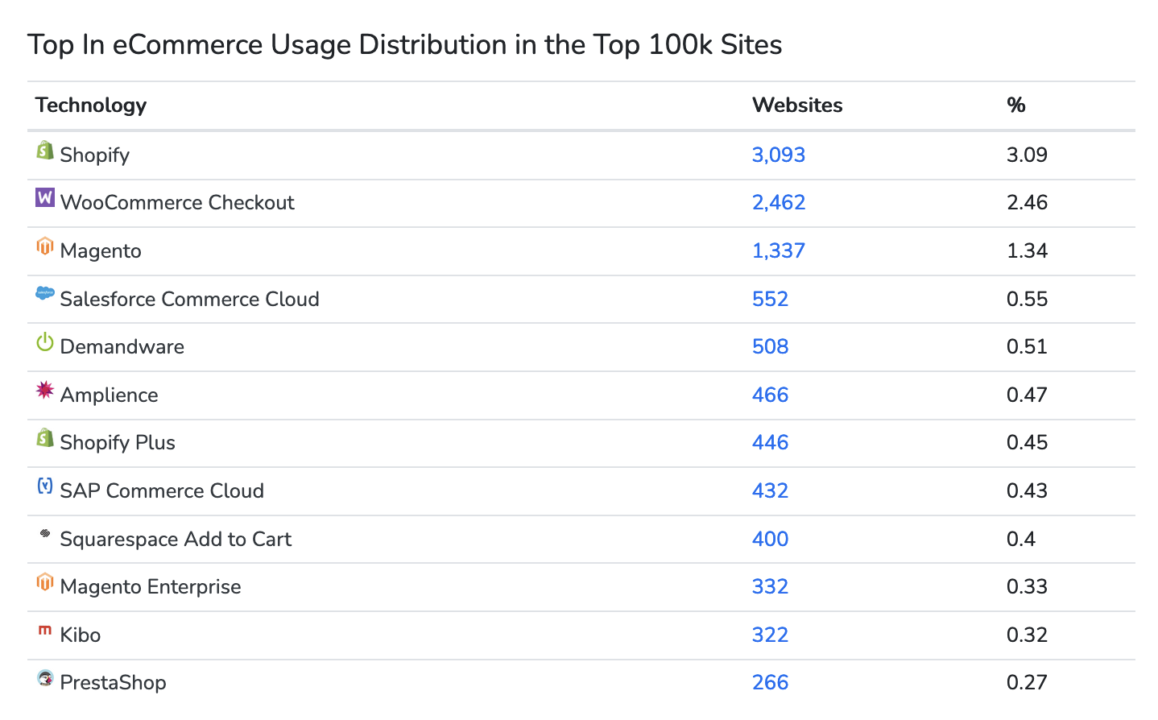The width and height of the screenshot is (1158, 720).
Task: Open the 3,093 websites link for Shopify
Action: click(x=778, y=155)
